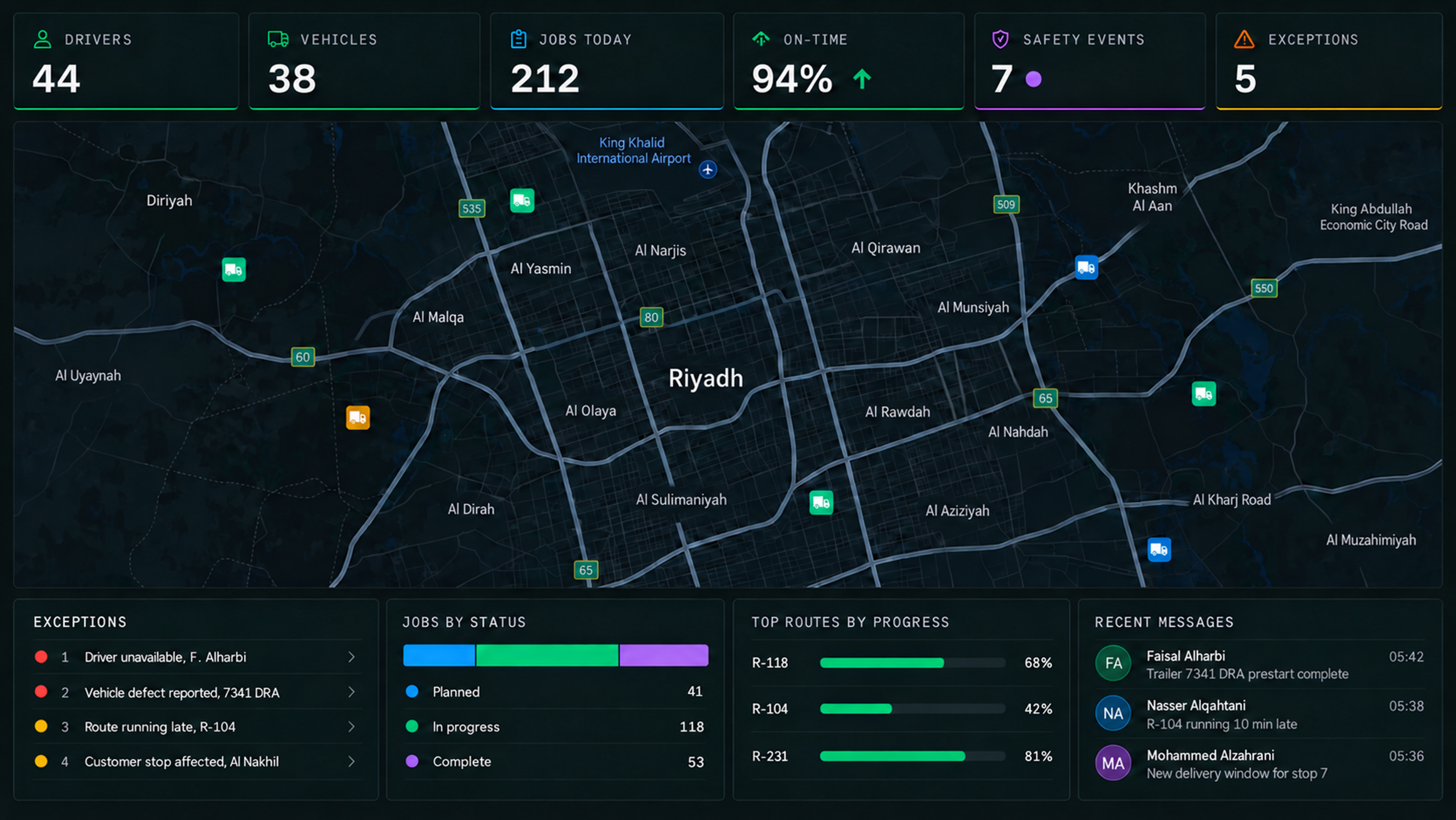1456x820 pixels.
Task: Select the blue truck marker near Al Munsiyah
Action: [1086, 267]
